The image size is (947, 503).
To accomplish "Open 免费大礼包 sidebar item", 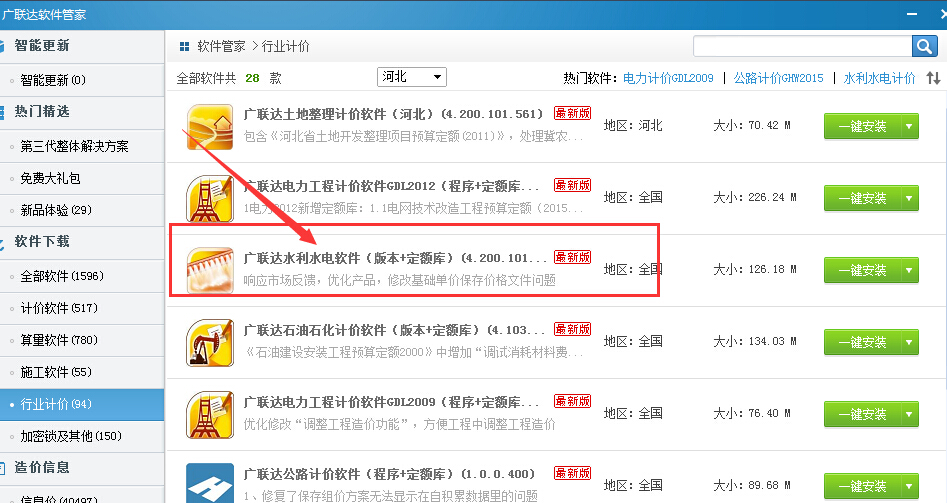I will (x=82, y=178).
